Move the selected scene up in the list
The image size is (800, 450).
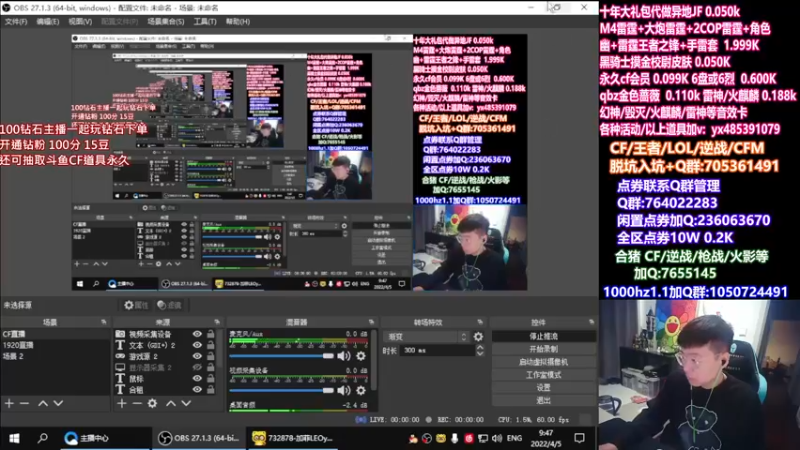click(43, 403)
